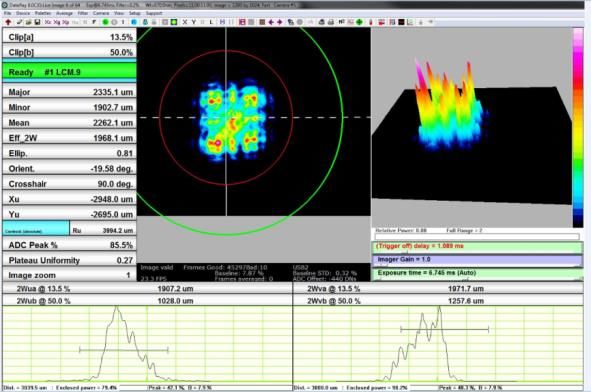This screenshot has width=591, height=392.
Task: Click the green plus toolbar icon
Action: (359, 22)
